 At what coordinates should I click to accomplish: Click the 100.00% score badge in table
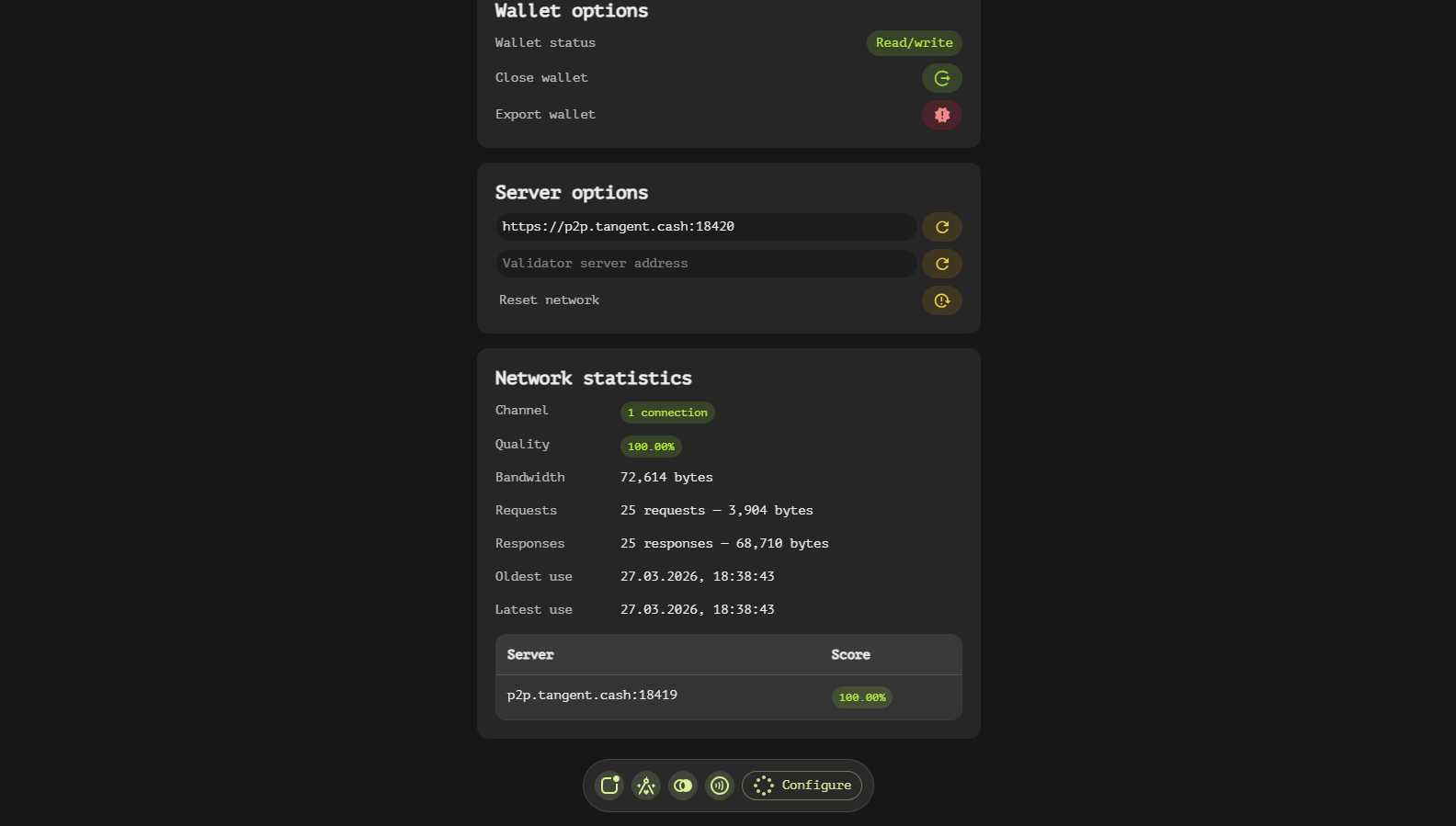pos(861,697)
